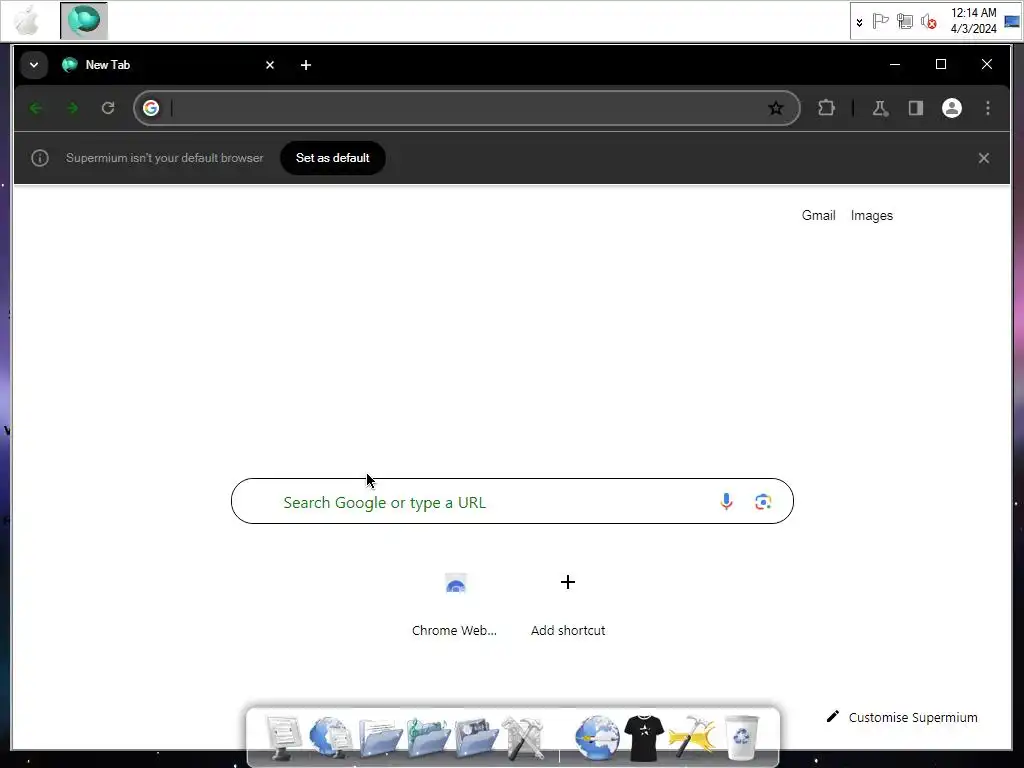Open the hammer and wrench tools dock icon
This screenshot has height=768, width=1024.
point(522,738)
